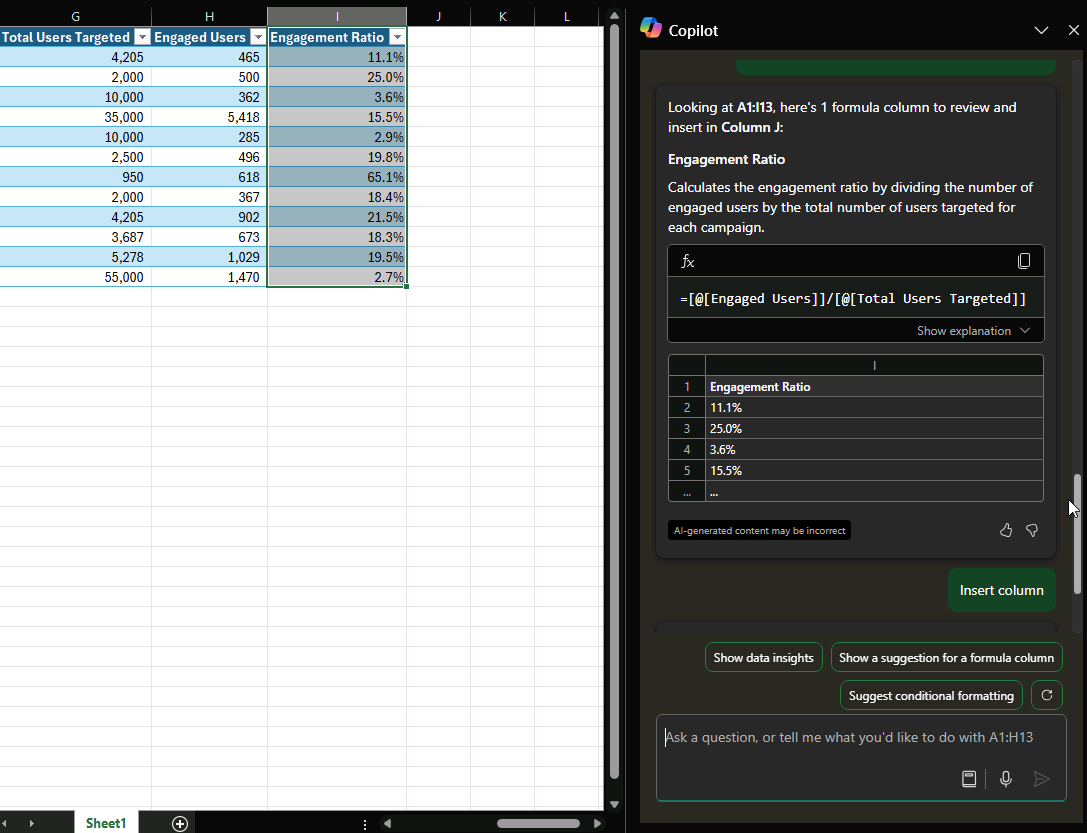Click the fx symbol on the formula card
The height and width of the screenshot is (833, 1087).
[686, 261]
